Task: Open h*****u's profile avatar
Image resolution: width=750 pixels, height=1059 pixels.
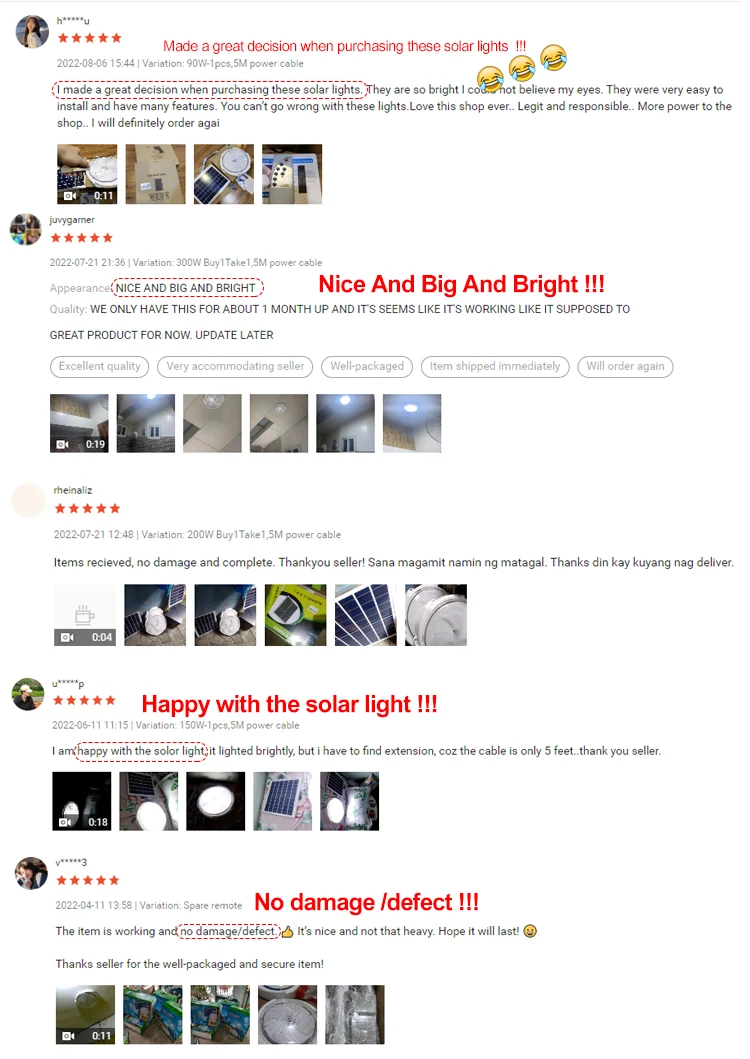Action: [x=32, y=32]
